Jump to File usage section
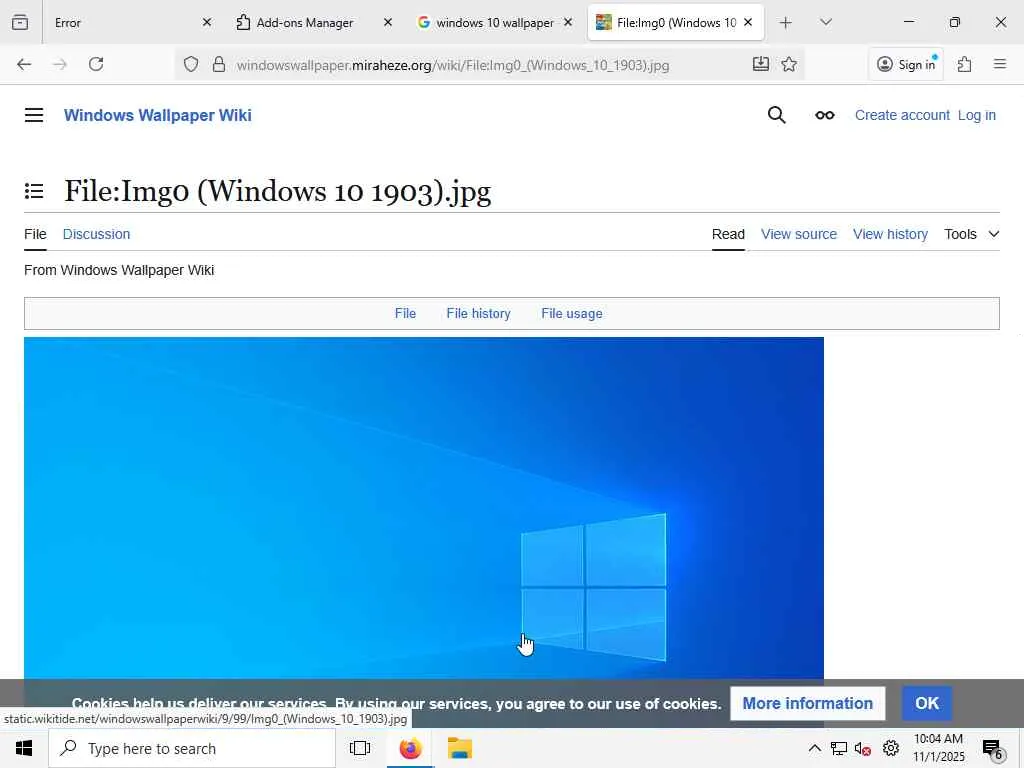1024x768 pixels. [571, 313]
